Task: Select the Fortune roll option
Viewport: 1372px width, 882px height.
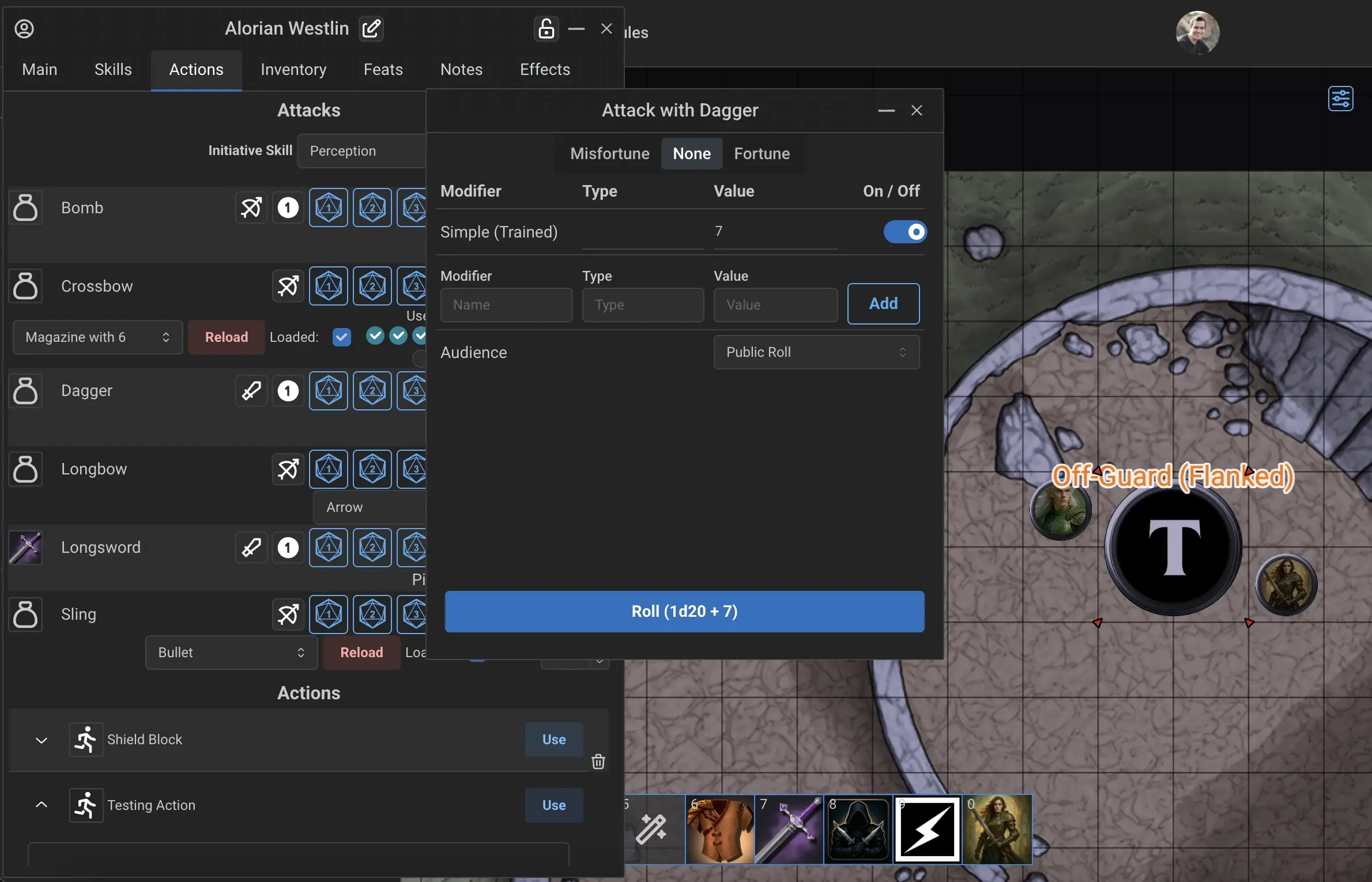Action: pyautogui.click(x=762, y=153)
